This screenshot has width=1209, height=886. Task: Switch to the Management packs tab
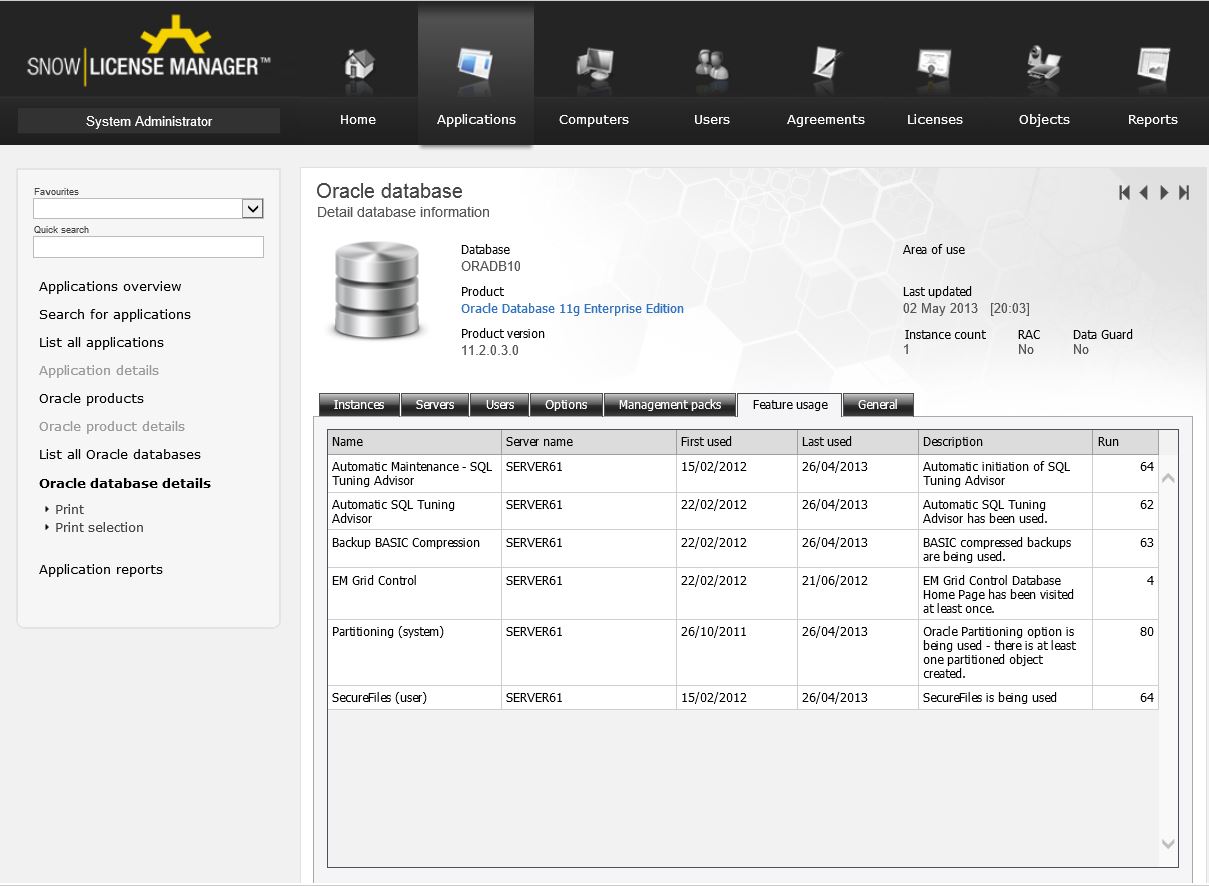670,405
